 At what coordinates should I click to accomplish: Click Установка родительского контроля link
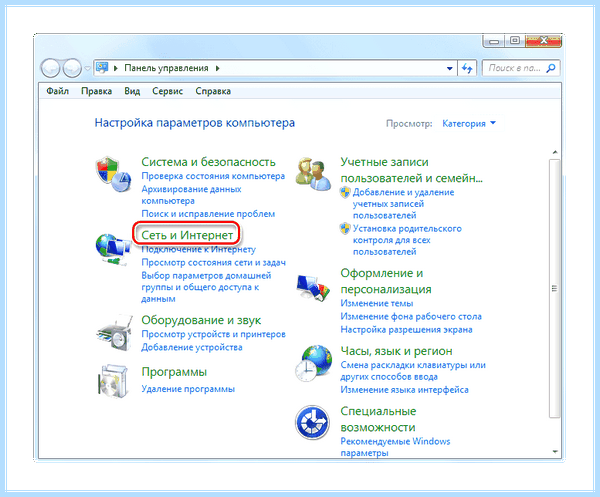pos(407,240)
